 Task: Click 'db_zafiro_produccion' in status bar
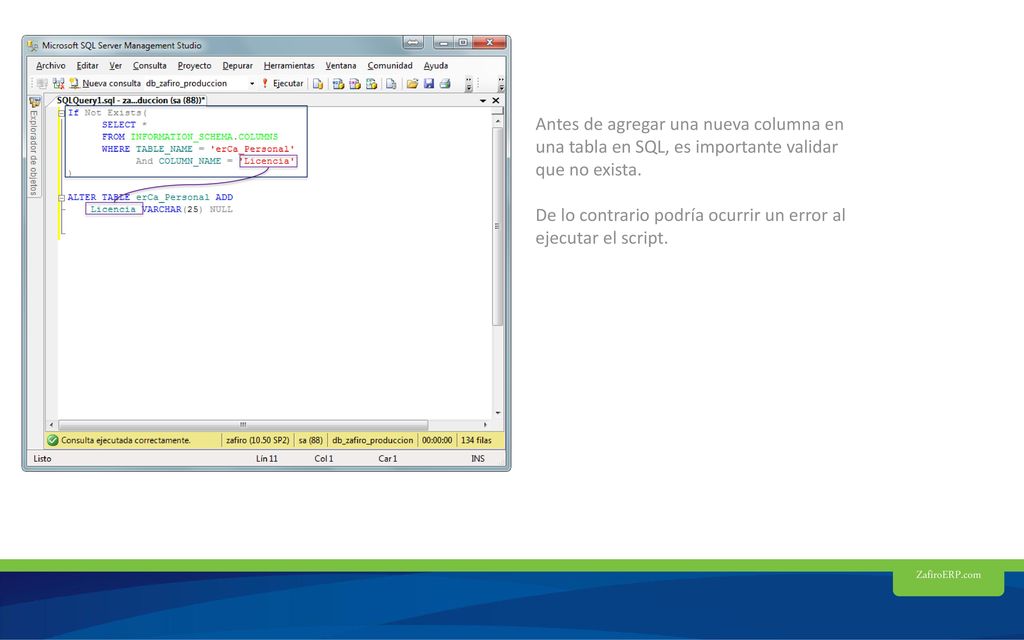coord(372,440)
